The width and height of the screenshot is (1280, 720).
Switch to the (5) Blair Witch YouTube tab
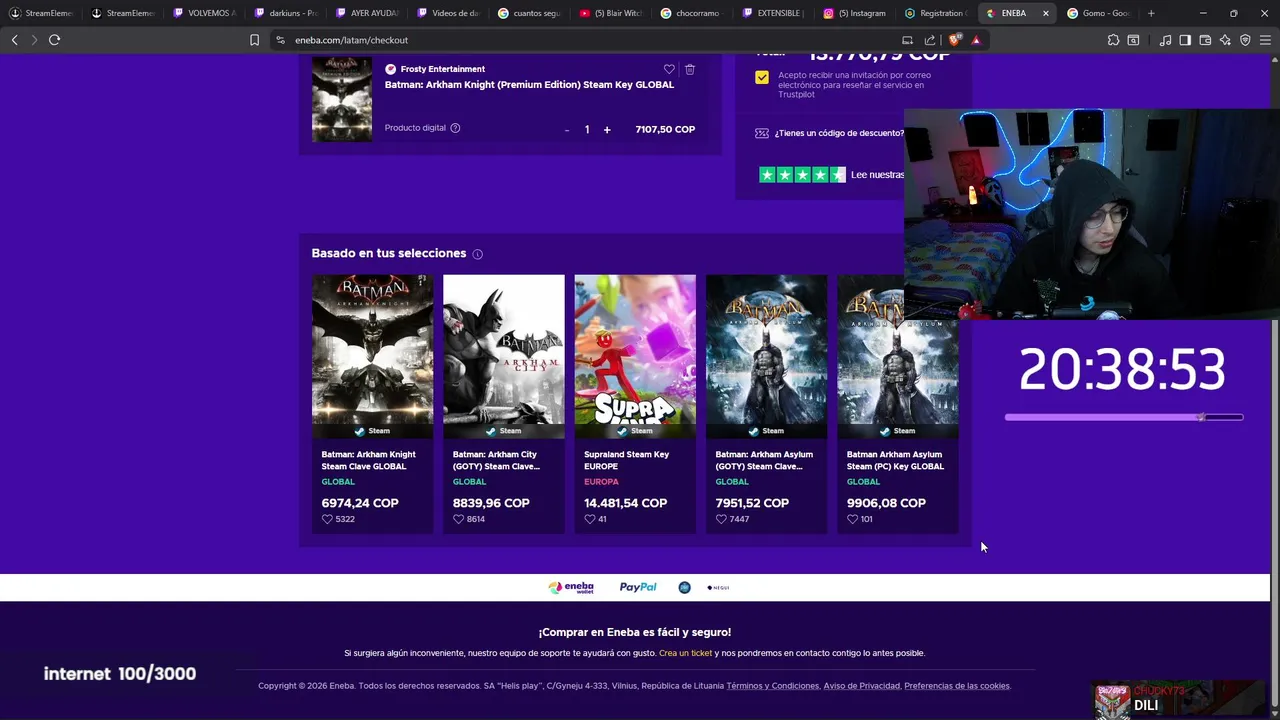pyautogui.click(x=611, y=13)
